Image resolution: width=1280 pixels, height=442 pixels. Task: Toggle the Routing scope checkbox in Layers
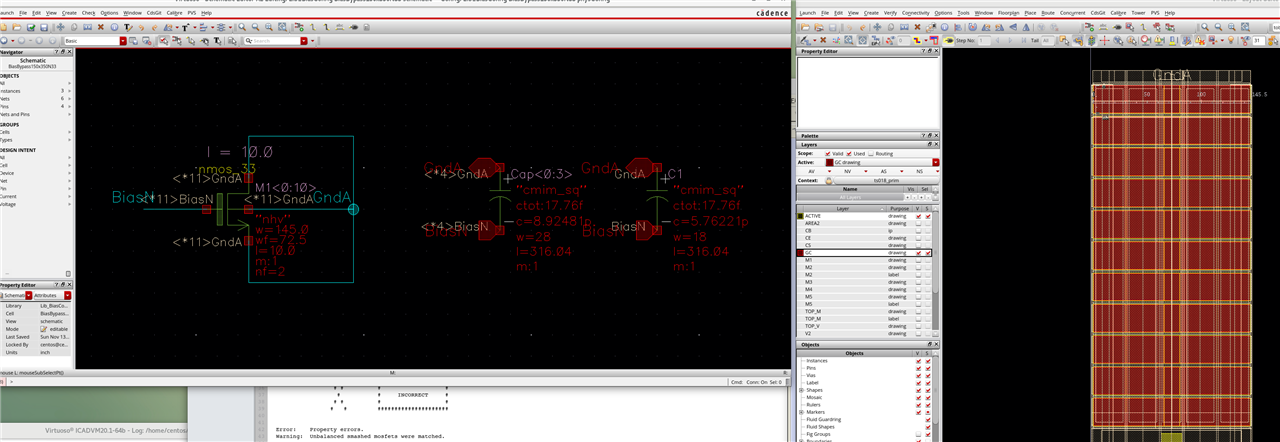(x=871, y=153)
